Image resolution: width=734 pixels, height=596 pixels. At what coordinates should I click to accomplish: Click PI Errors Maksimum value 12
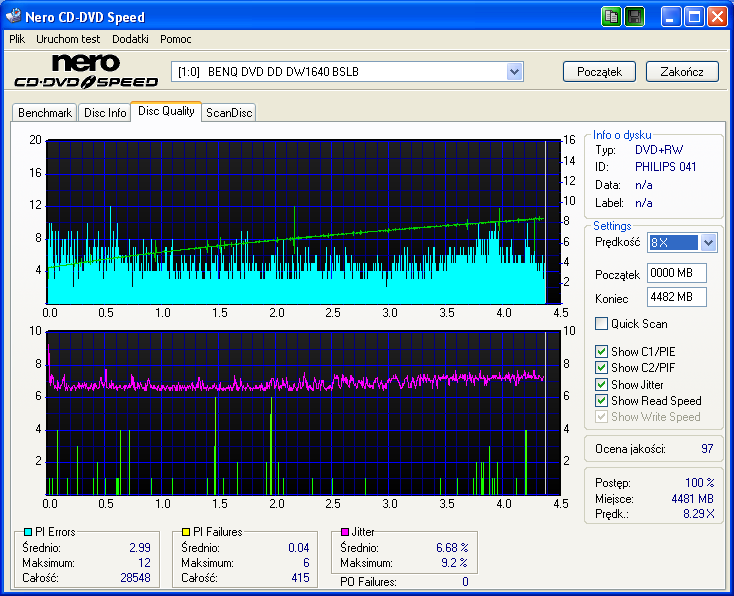144,563
